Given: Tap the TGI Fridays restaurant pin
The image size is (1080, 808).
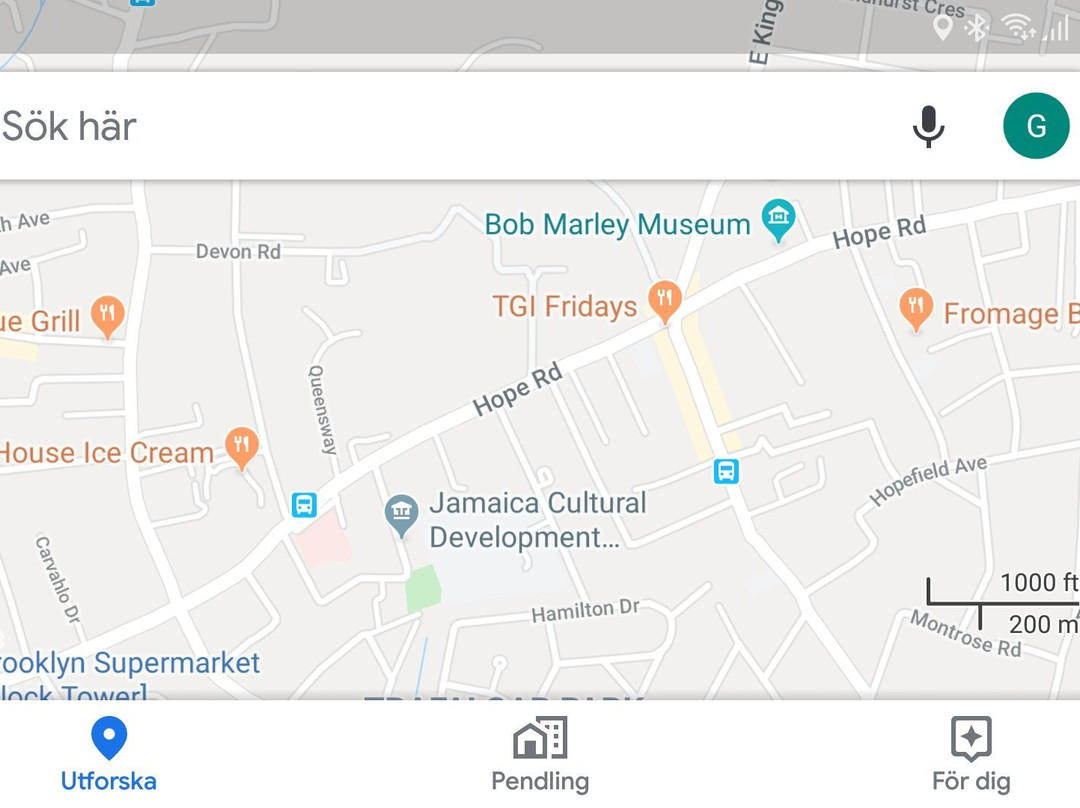Looking at the screenshot, I should pos(665,302).
